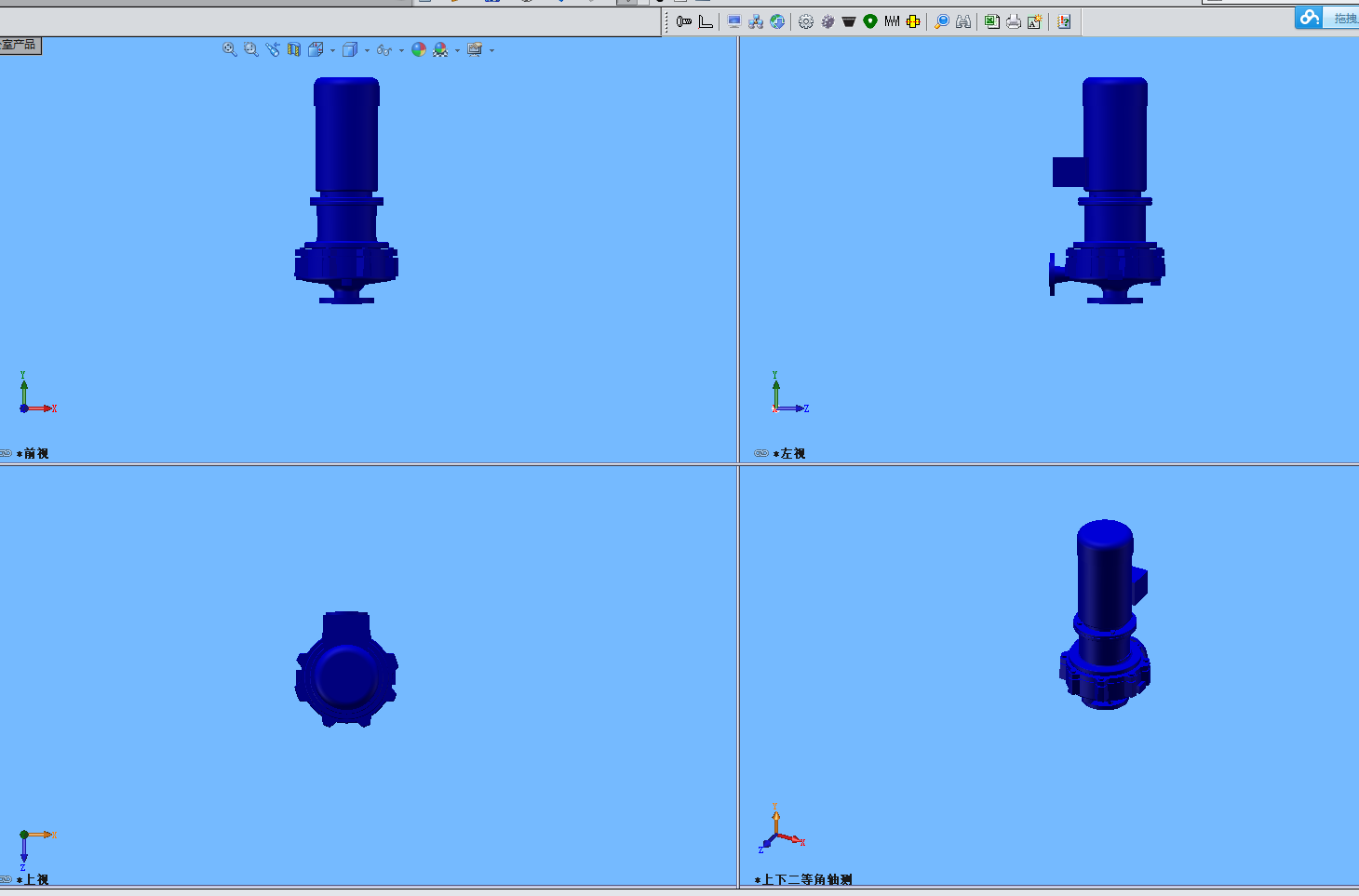The image size is (1359, 896).
Task: Open the View Orientation dropdown arrow
Action: (x=332, y=50)
